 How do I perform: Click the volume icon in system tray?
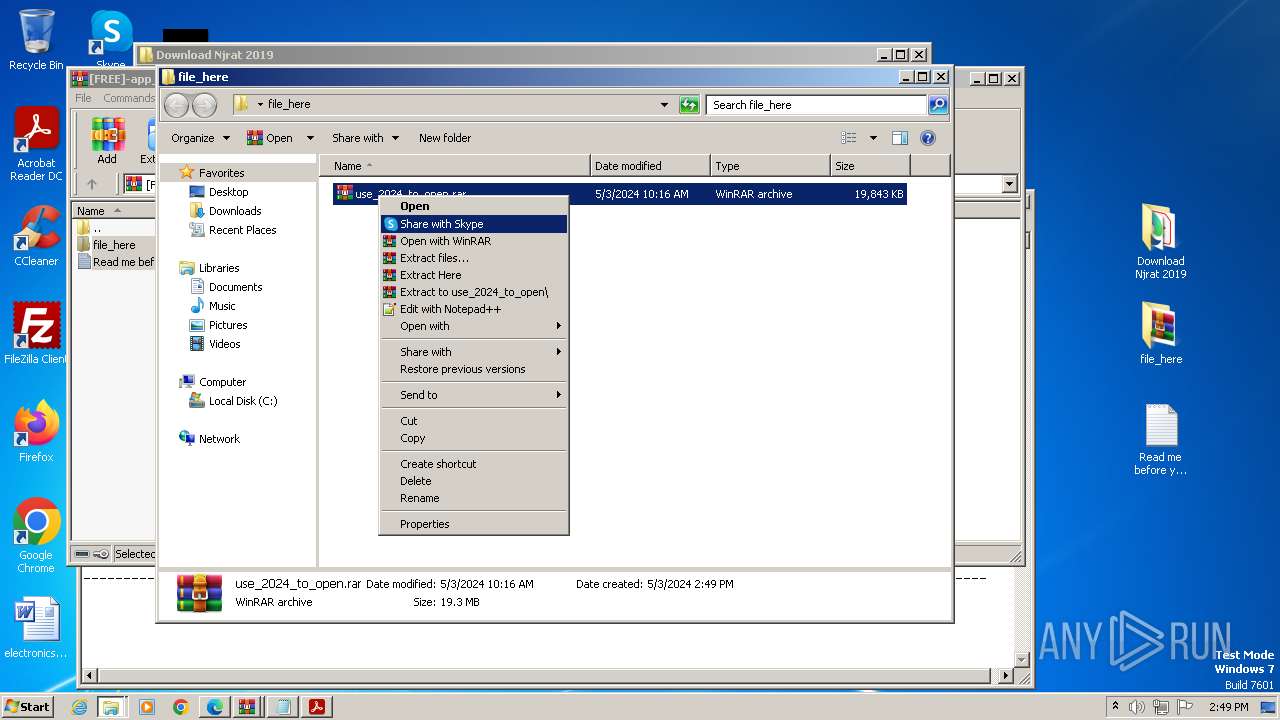1137,707
